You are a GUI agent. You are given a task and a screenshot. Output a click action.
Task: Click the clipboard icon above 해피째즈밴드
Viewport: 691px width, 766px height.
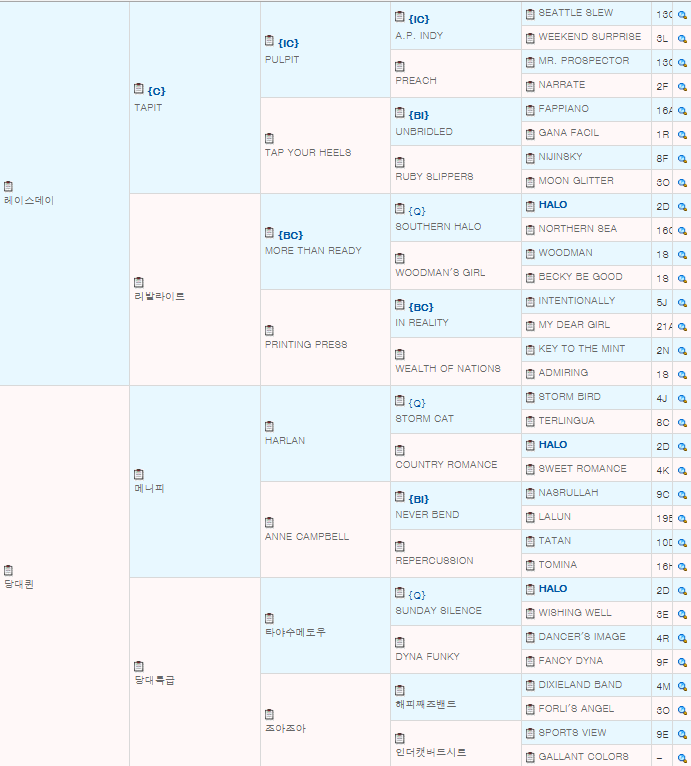(399, 690)
